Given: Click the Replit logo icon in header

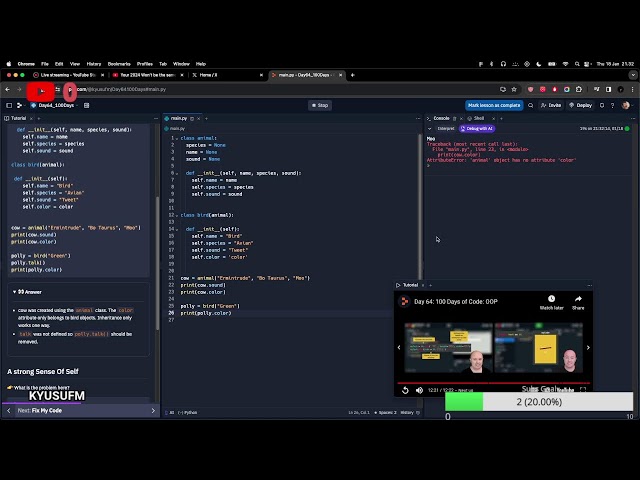Looking at the screenshot, I should (19, 105).
